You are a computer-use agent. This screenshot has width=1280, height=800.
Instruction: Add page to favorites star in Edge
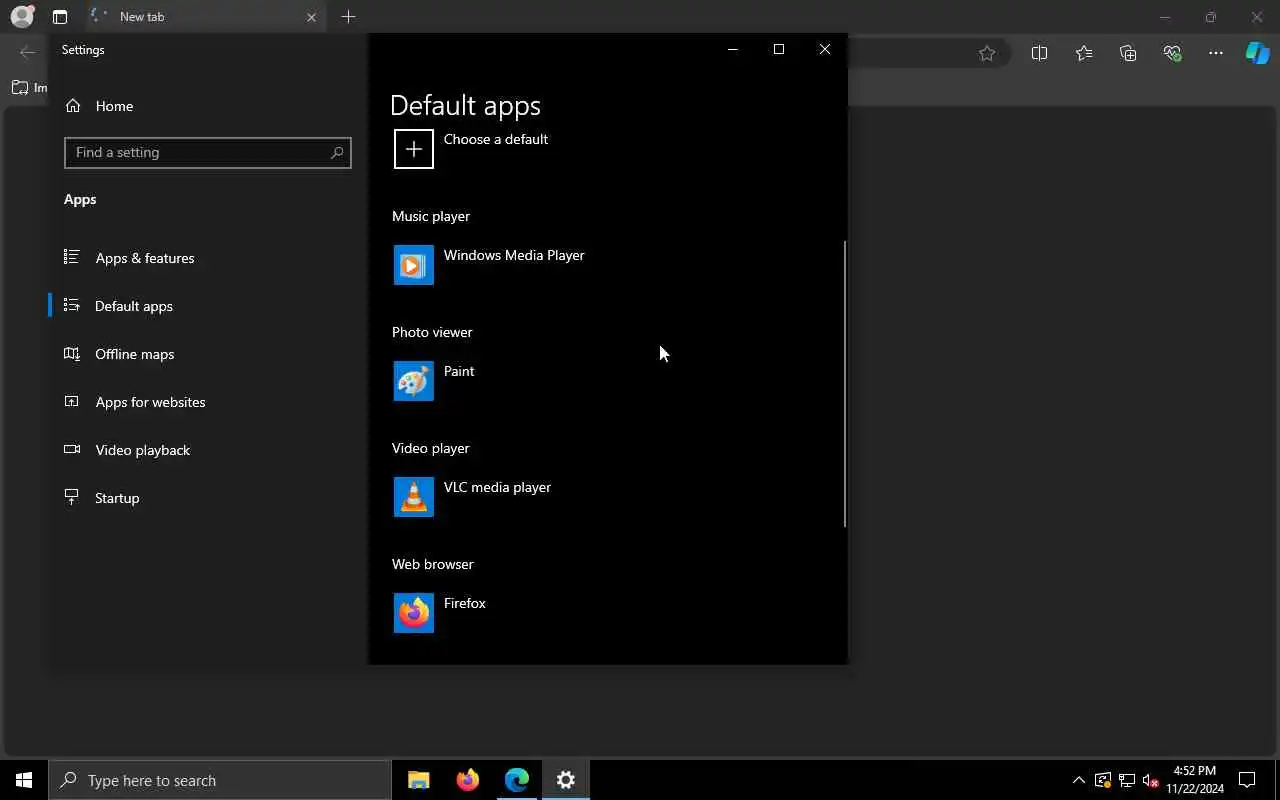987,53
